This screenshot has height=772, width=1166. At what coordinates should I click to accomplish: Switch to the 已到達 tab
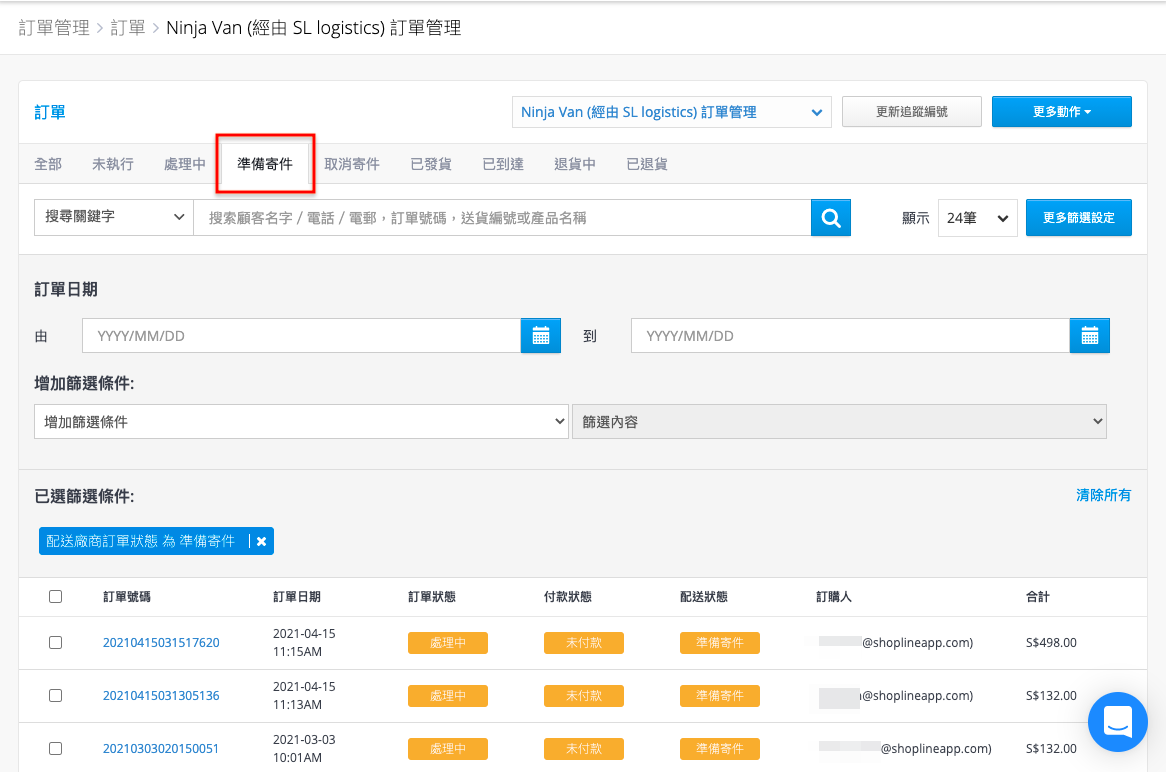tap(503, 164)
